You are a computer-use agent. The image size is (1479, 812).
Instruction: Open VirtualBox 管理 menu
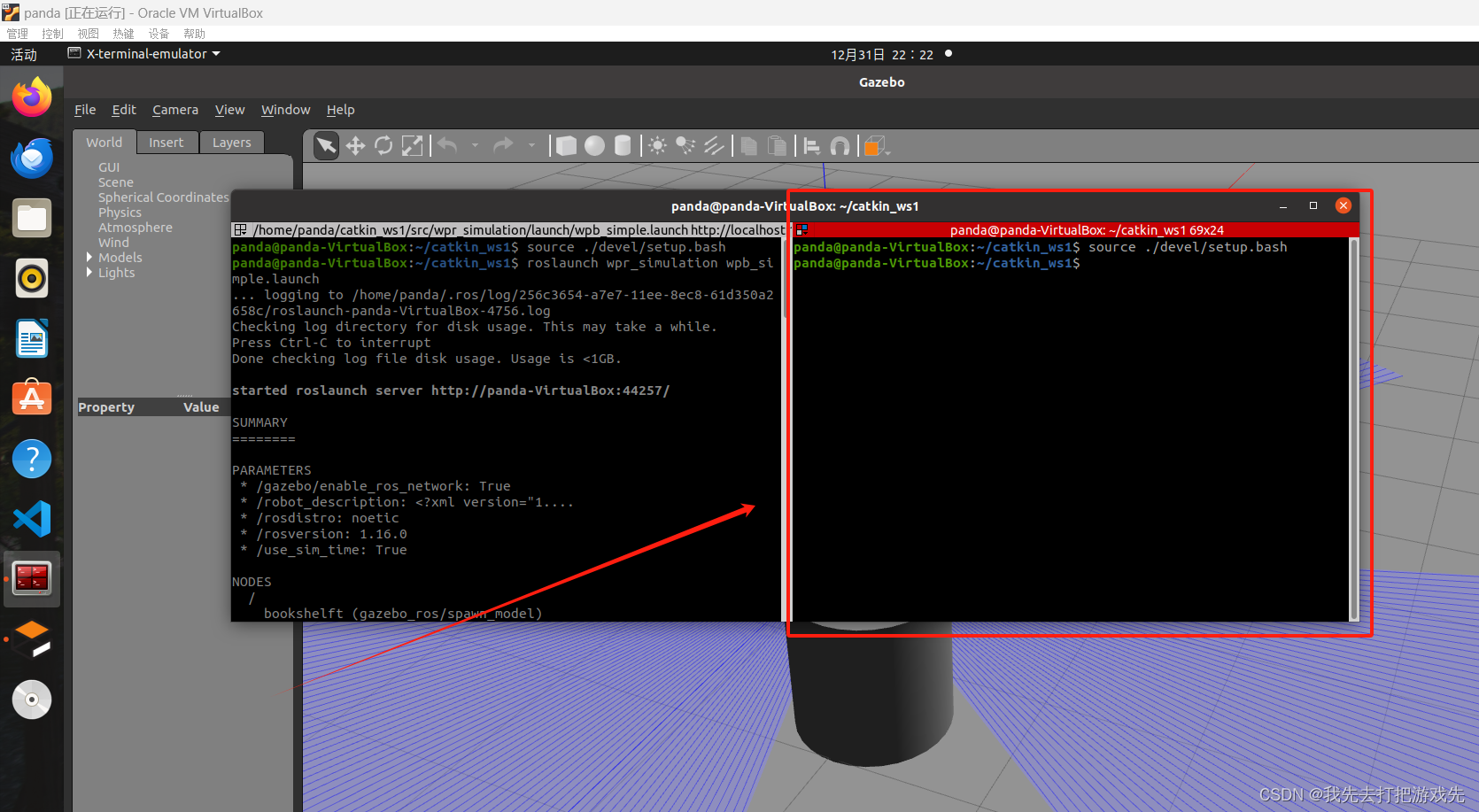[18, 34]
